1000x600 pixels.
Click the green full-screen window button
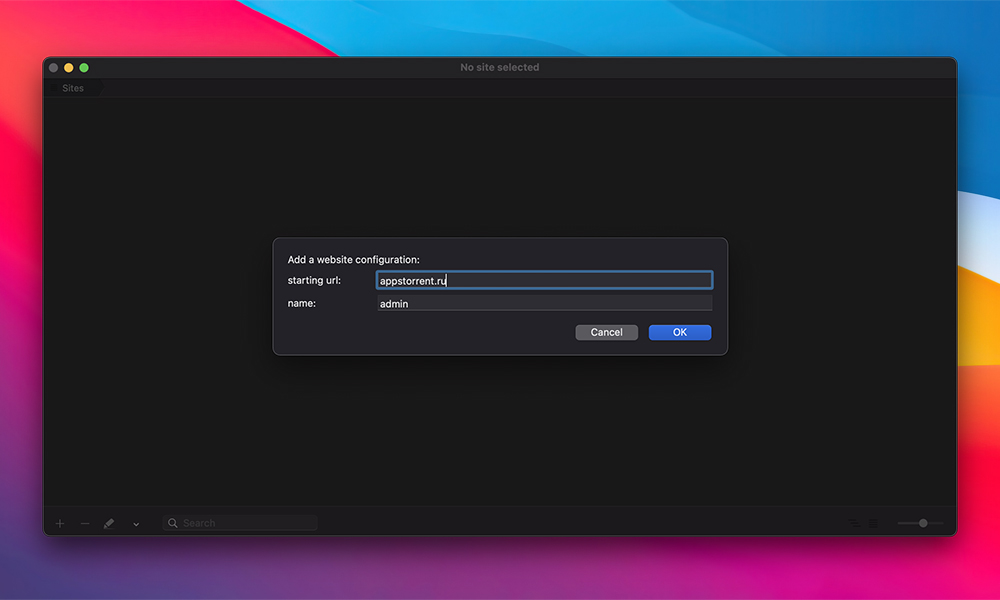click(x=84, y=68)
